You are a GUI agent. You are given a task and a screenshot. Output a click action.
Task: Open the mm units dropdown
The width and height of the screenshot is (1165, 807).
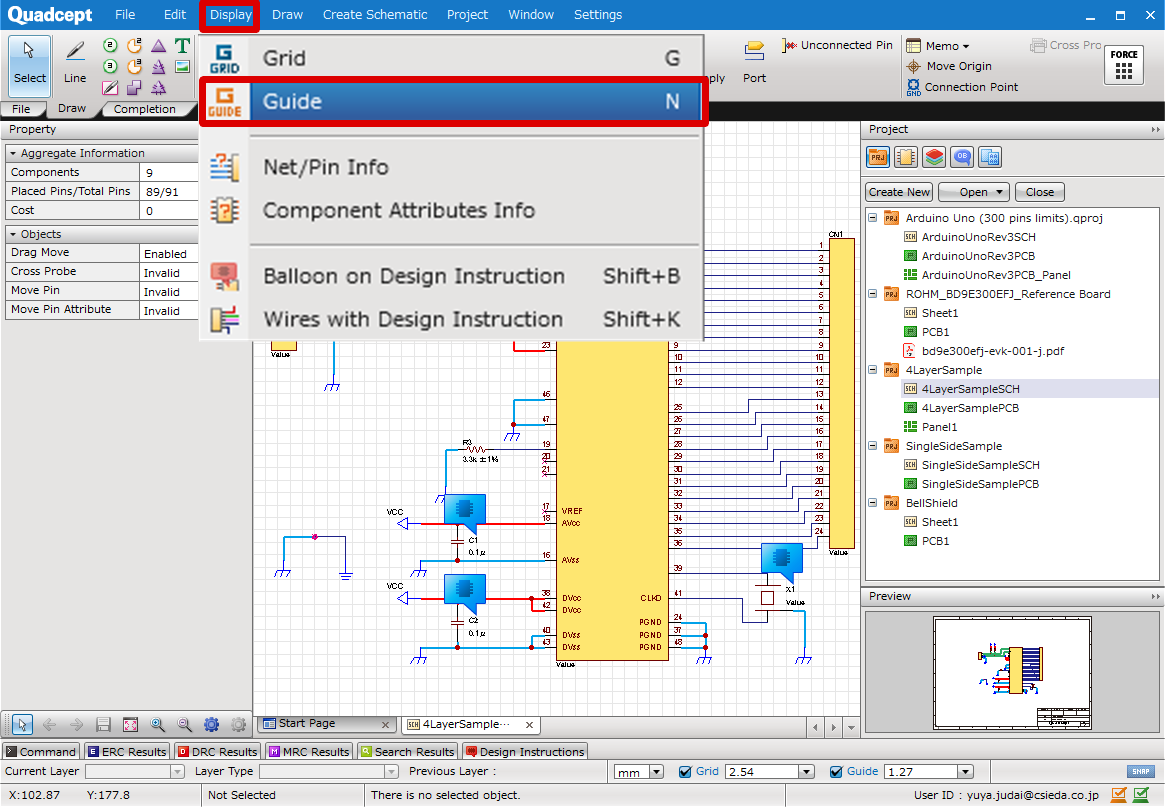(x=656, y=772)
